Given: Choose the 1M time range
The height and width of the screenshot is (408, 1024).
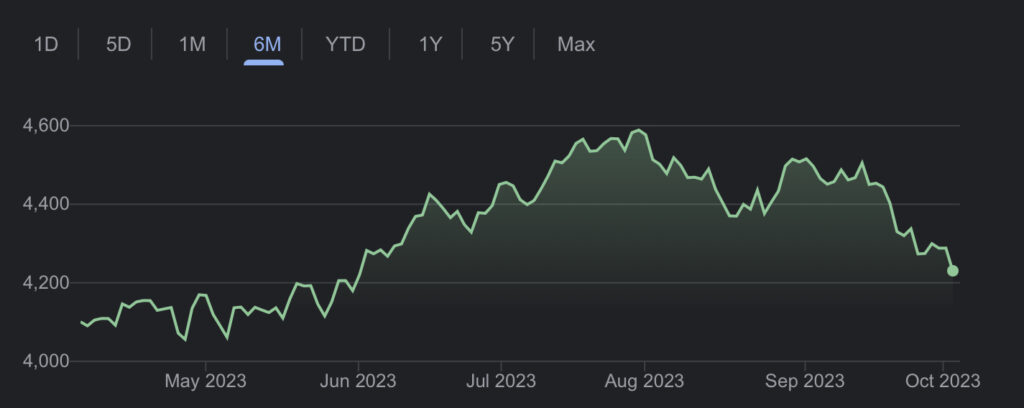Looking at the screenshot, I should (192, 44).
